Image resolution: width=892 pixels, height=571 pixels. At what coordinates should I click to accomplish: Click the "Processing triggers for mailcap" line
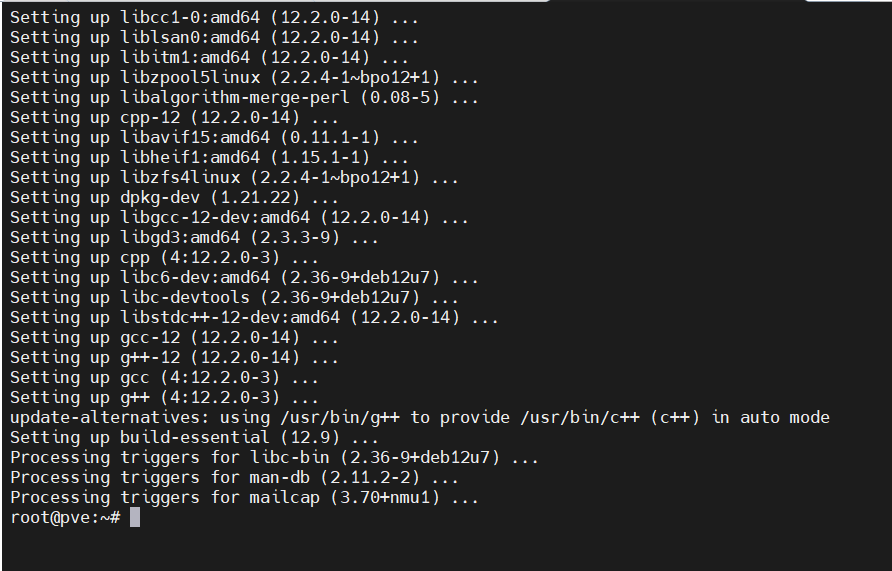[245, 497]
